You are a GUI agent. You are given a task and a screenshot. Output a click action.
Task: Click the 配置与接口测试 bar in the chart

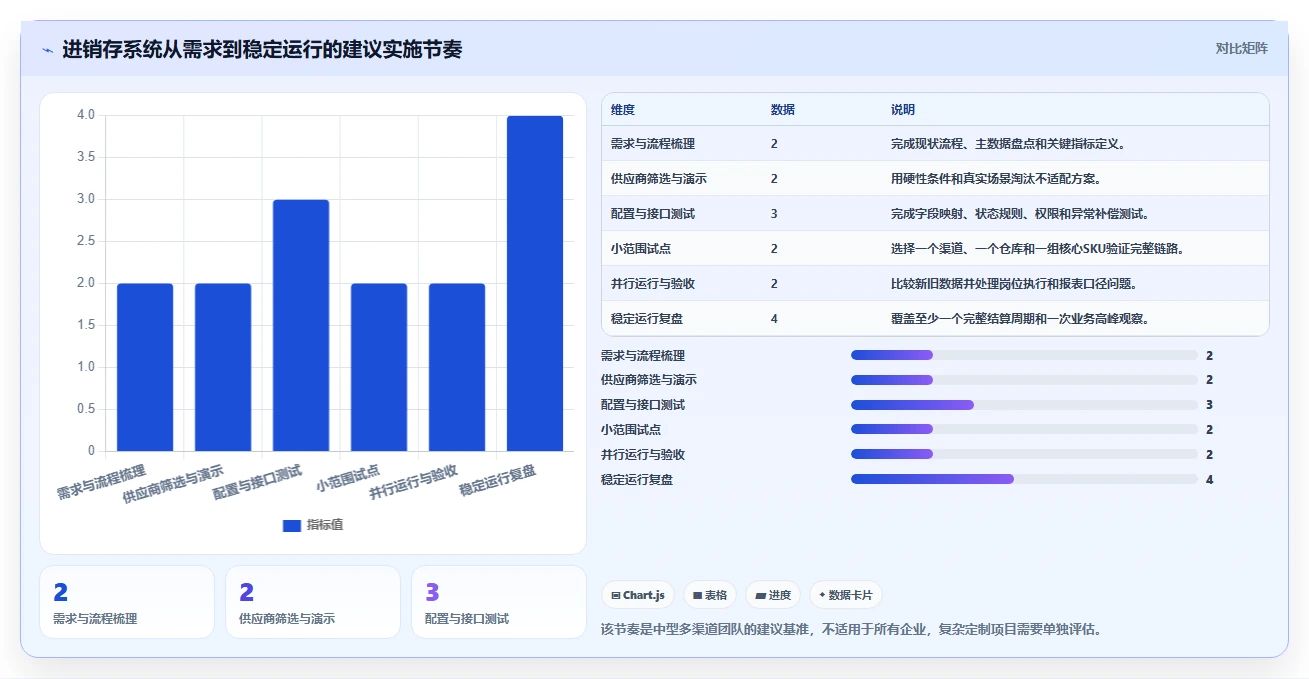click(x=301, y=325)
